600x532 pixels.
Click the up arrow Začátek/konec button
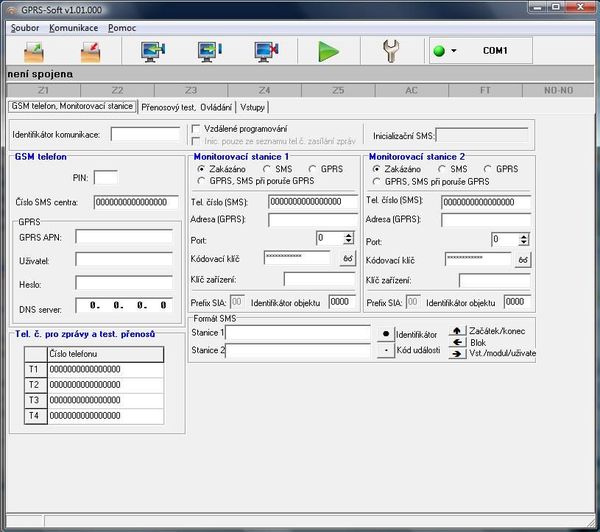(x=457, y=329)
